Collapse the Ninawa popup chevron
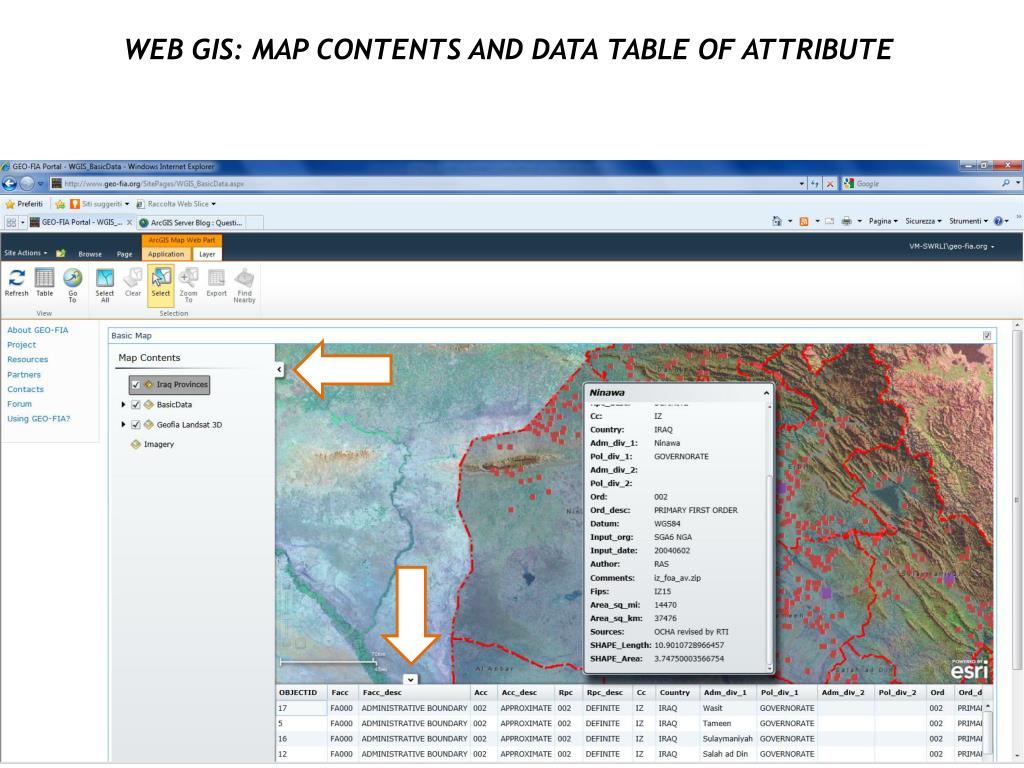Image resolution: width=1024 pixels, height=768 pixels. 766,393
